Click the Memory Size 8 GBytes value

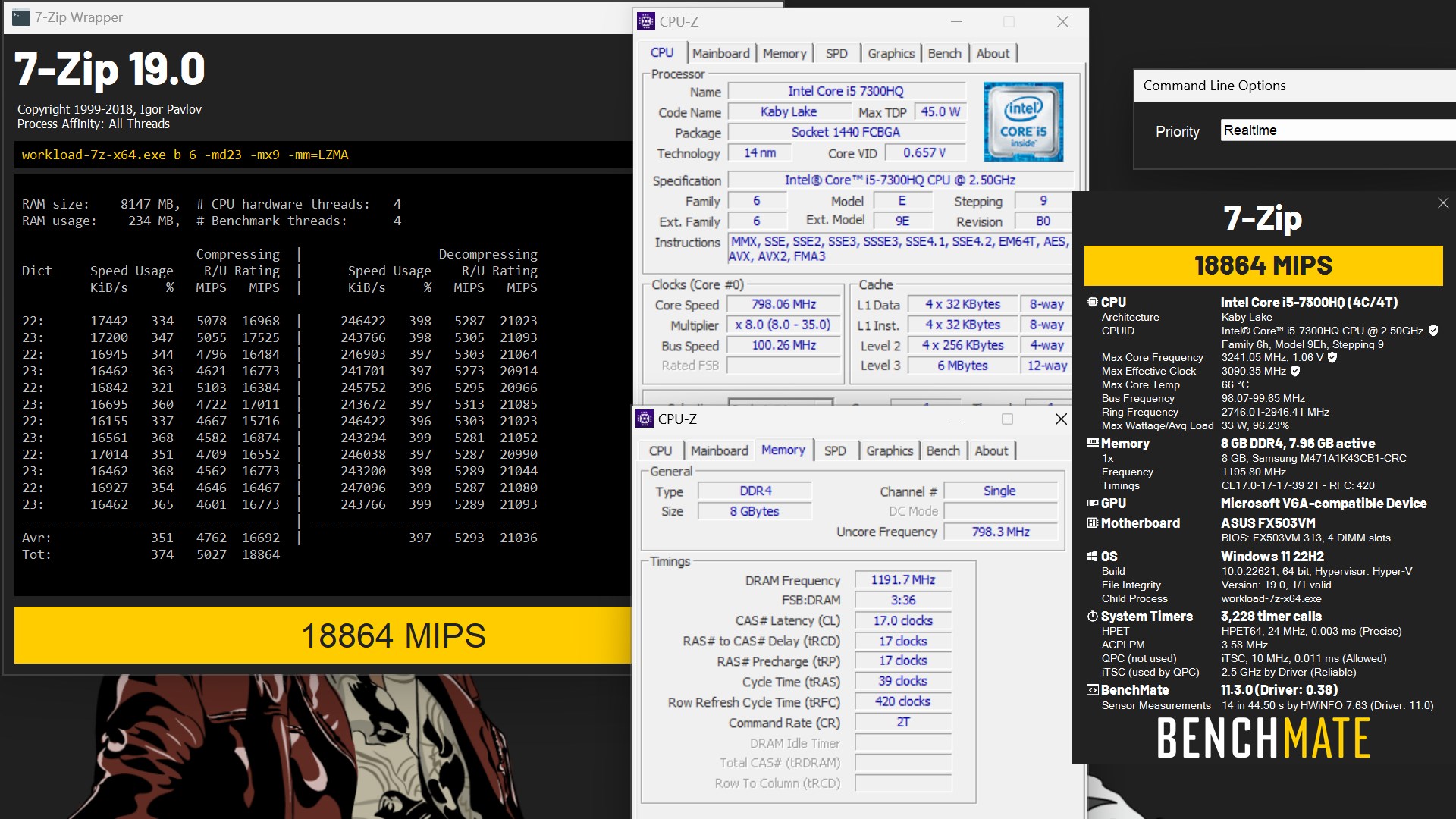coord(755,511)
